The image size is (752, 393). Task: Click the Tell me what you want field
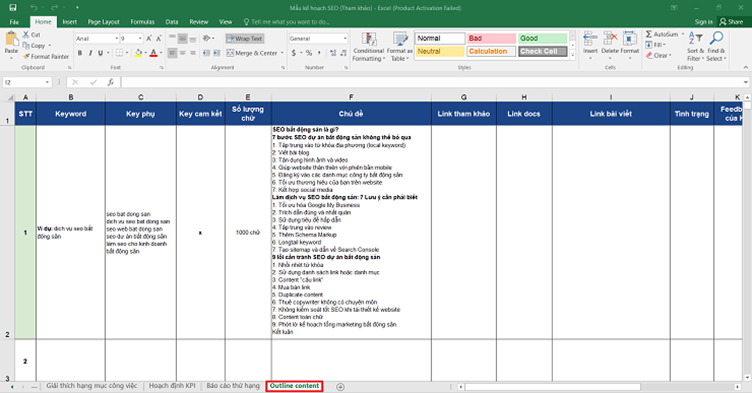tap(286, 22)
